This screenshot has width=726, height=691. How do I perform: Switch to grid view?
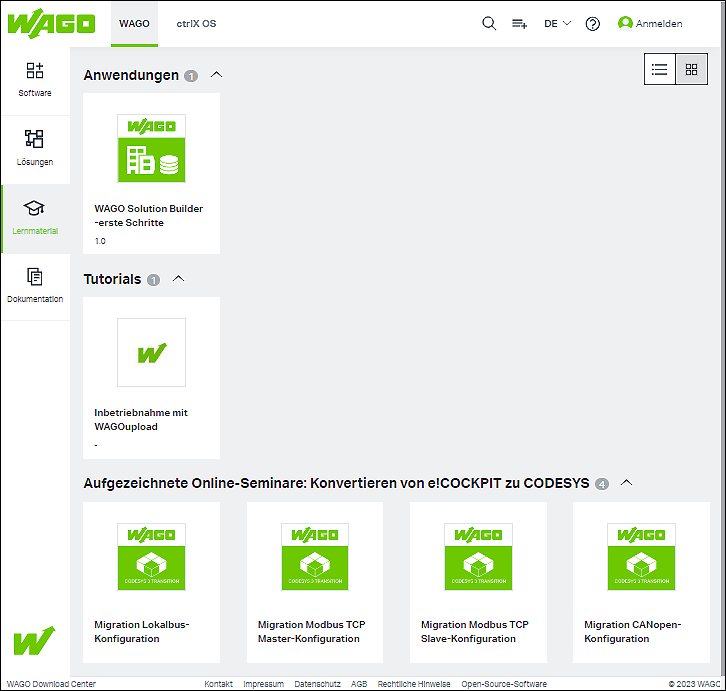[691, 69]
